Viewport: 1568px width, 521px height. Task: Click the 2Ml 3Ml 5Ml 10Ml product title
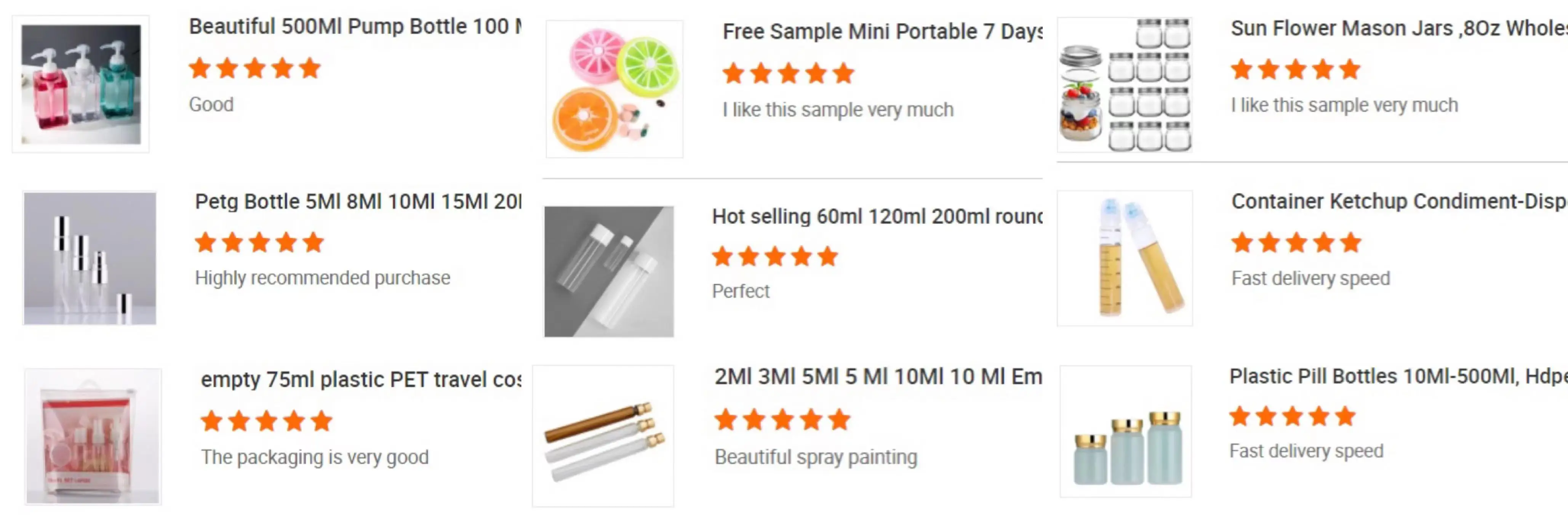click(x=878, y=377)
